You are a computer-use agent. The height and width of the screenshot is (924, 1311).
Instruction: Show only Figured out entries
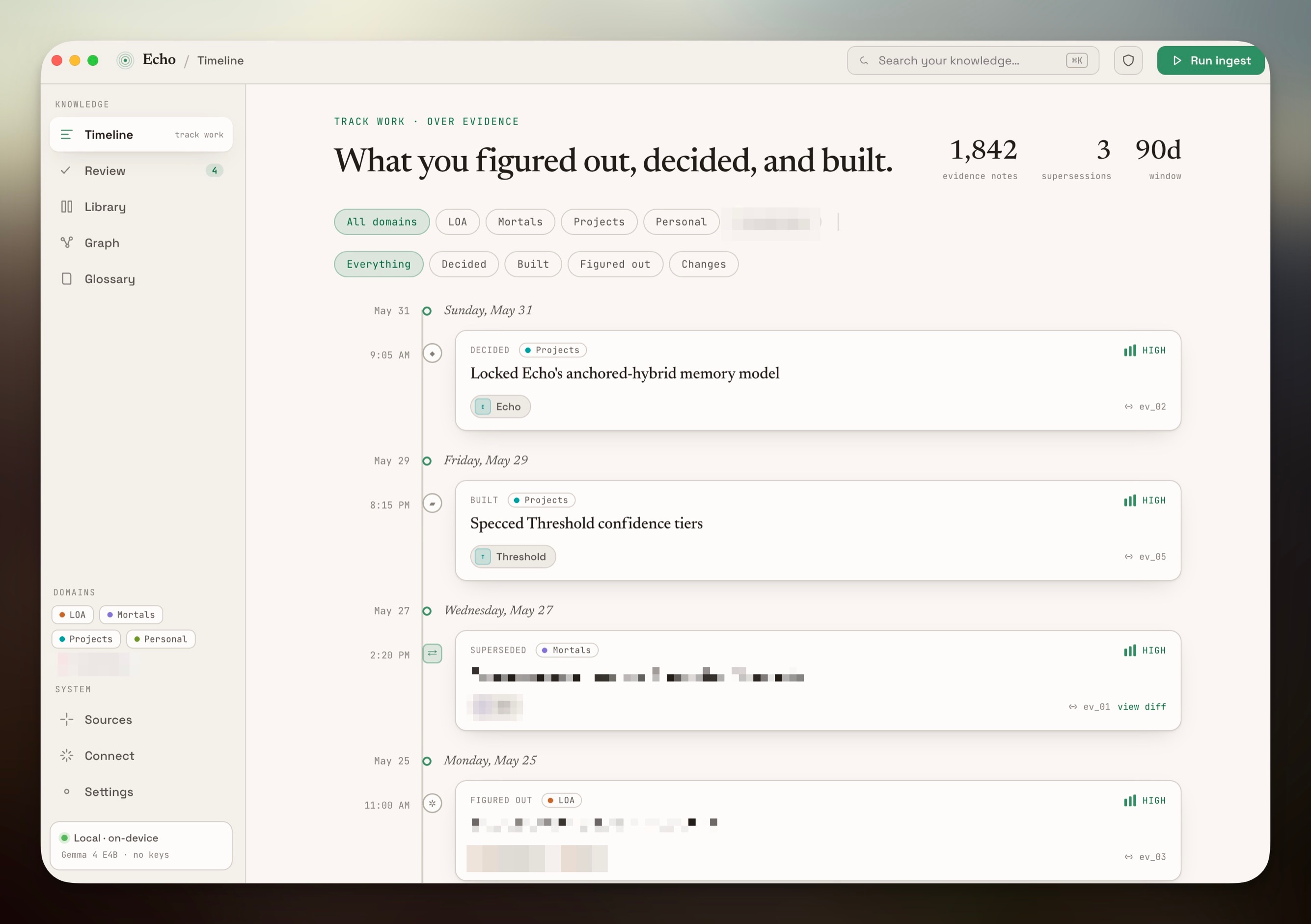click(x=615, y=264)
